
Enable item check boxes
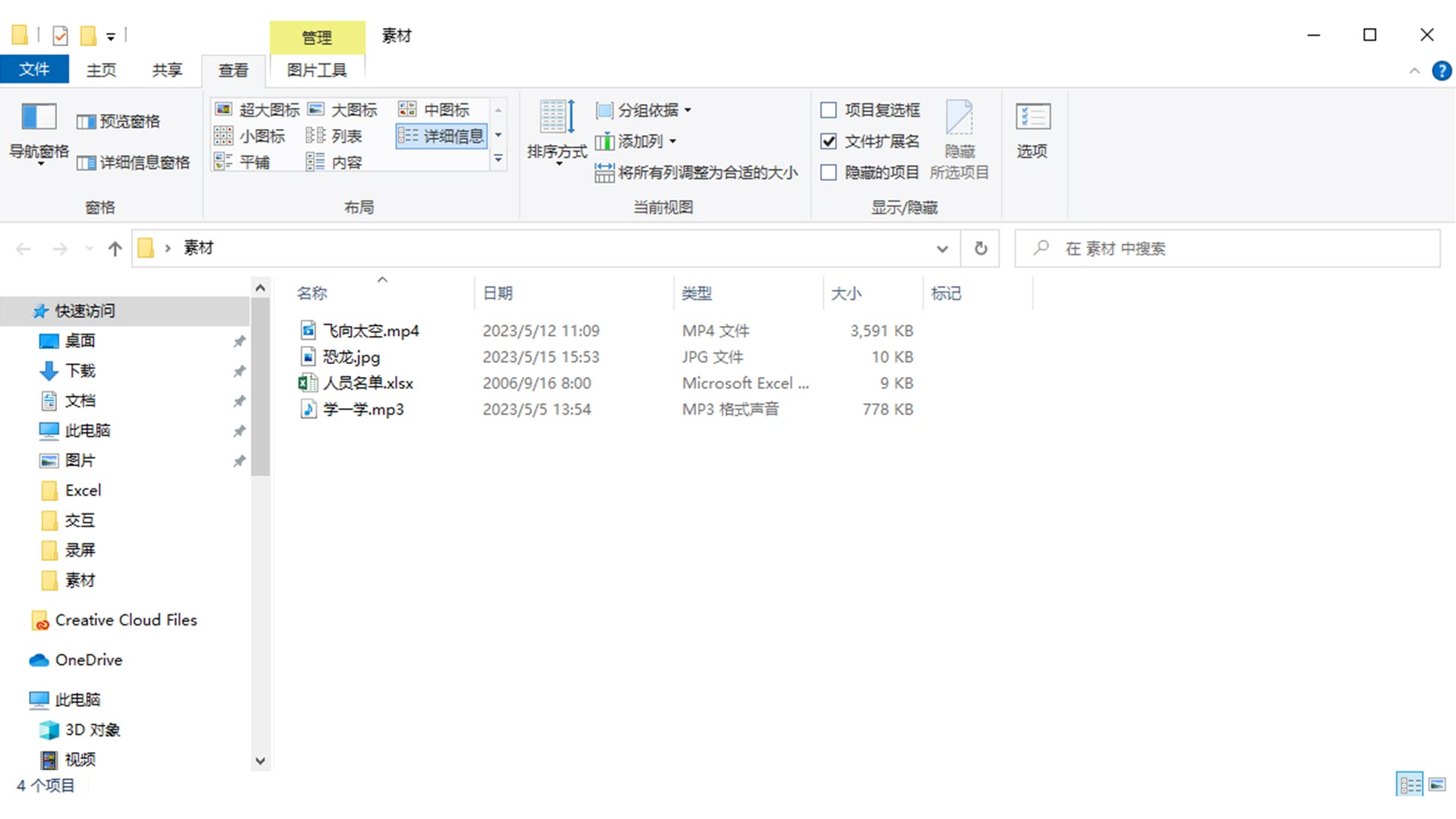tap(829, 111)
